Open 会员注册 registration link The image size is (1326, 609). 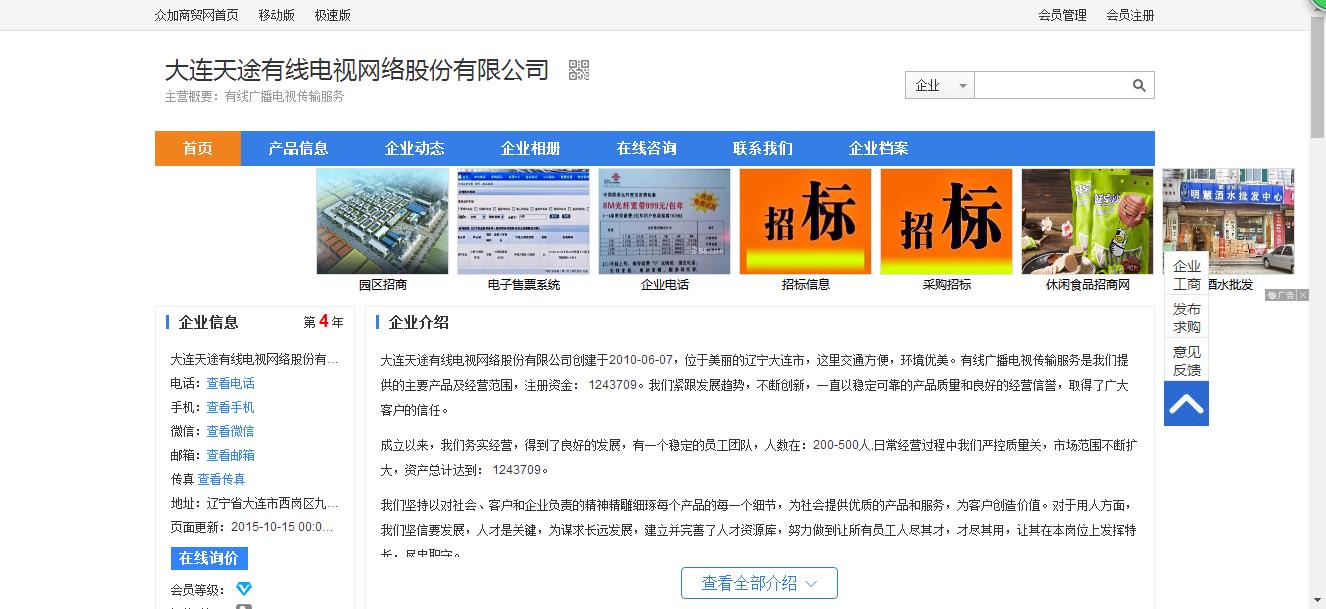click(x=1130, y=15)
